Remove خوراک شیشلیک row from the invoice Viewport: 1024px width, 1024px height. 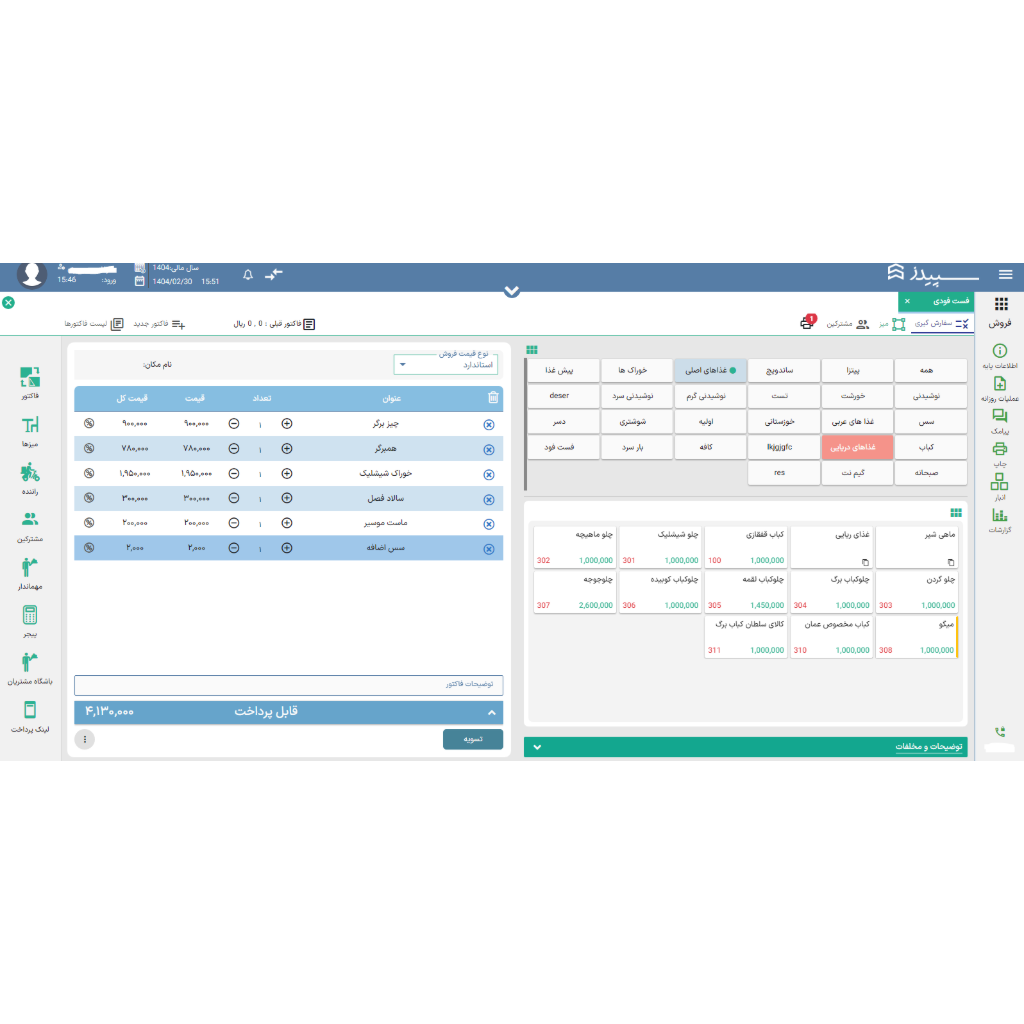coord(488,475)
